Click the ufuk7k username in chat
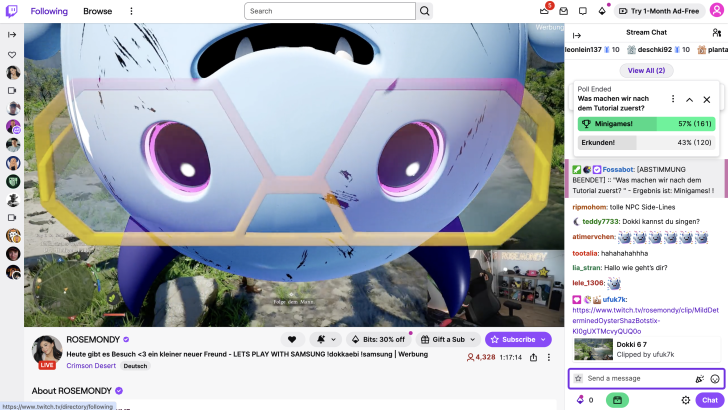This screenshot has height=410, width=728. tap(615, 299)
